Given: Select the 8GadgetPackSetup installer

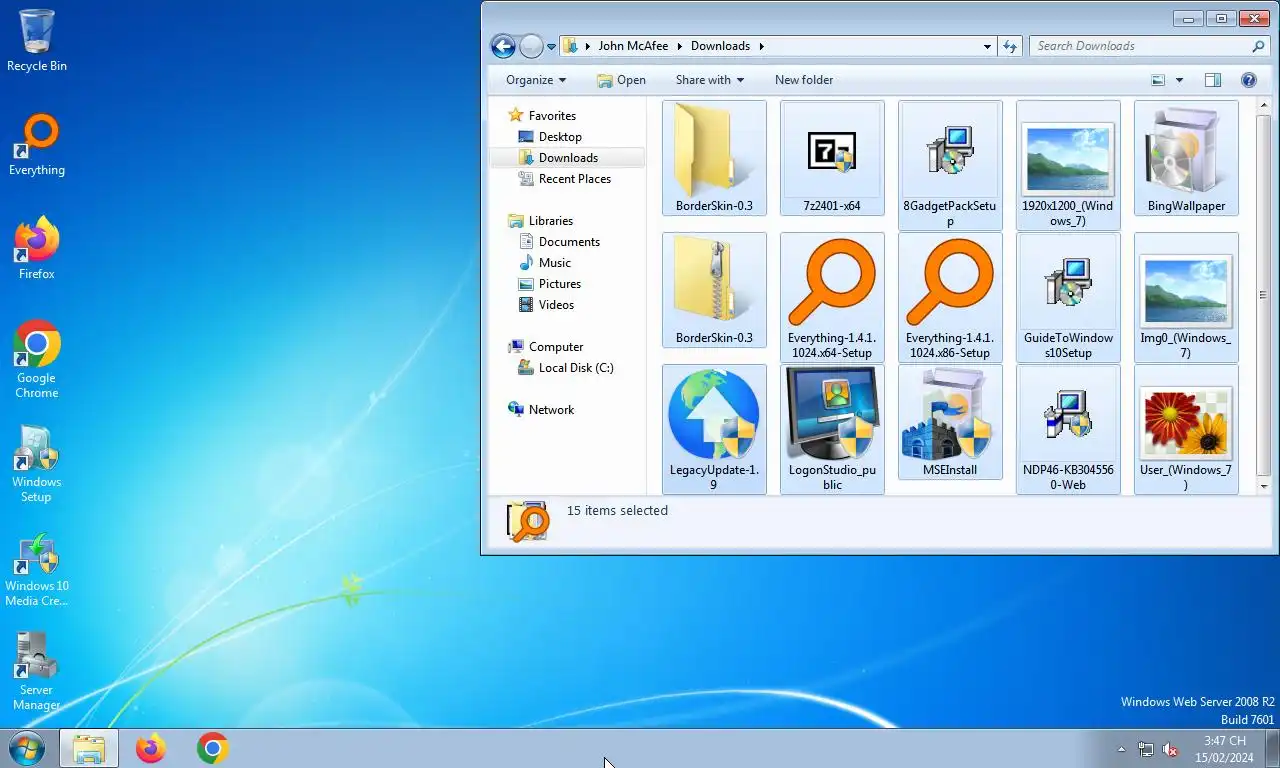Looking at the screenshot, I should 950,165.
